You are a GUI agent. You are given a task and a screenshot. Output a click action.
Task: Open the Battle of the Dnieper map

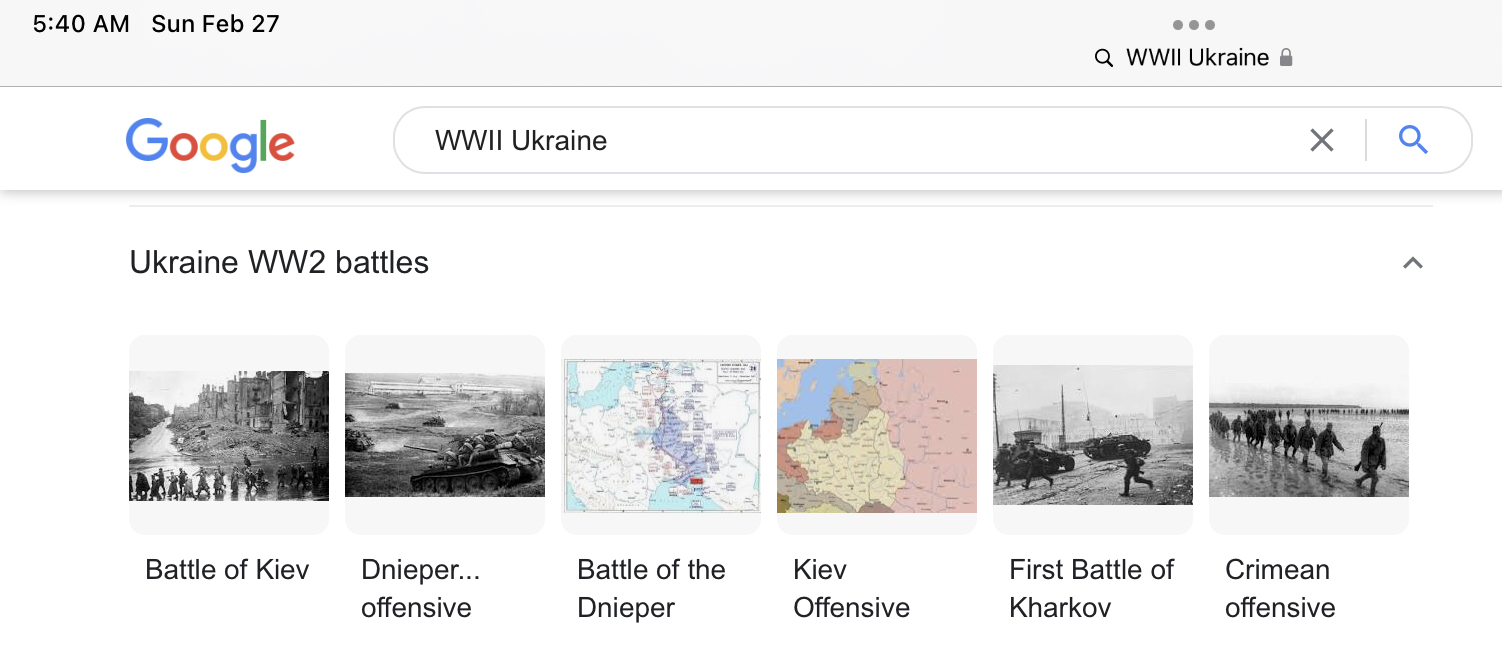pyautogui.click(x=661, y=435)
